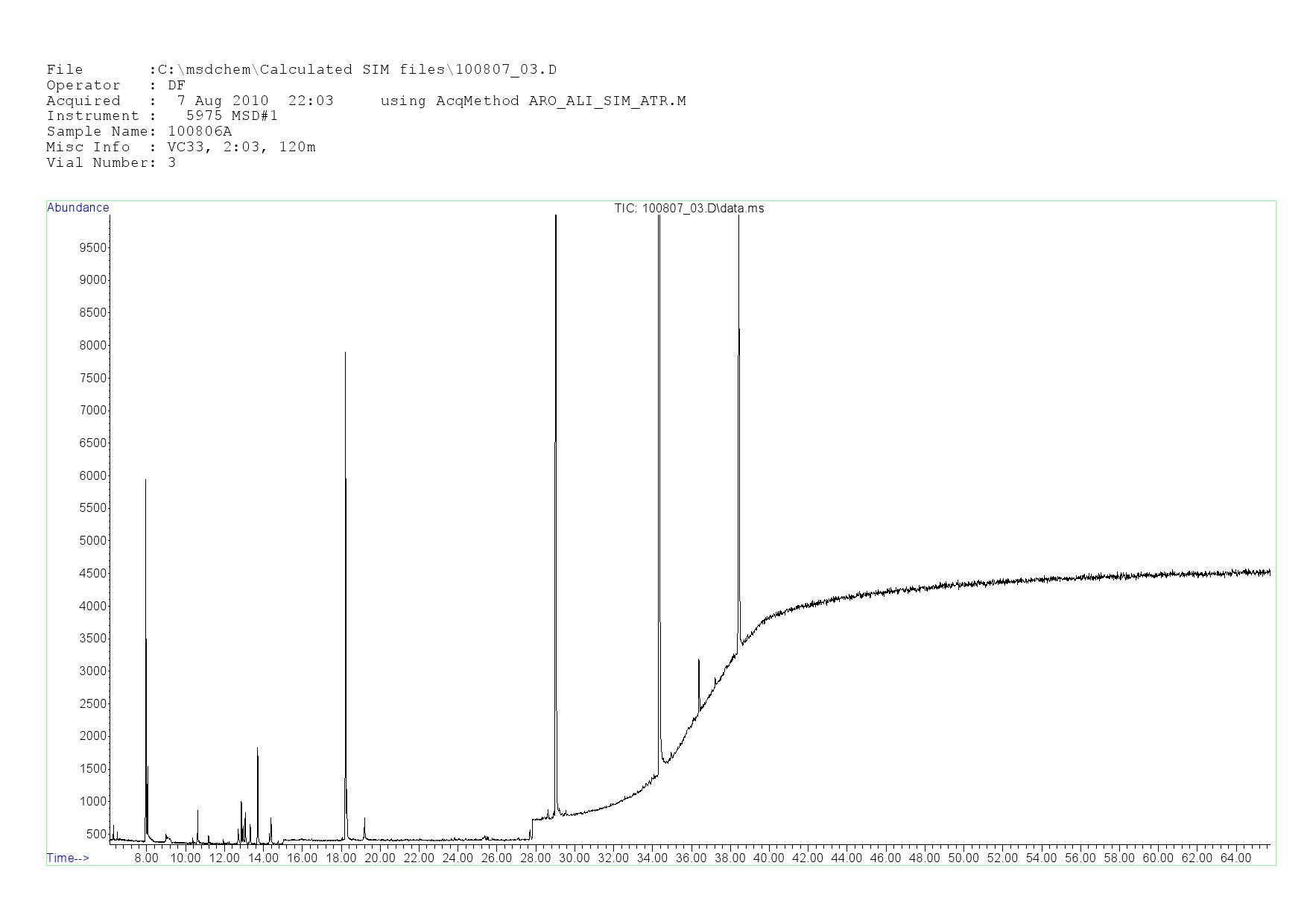Click the Time--> x-axis label
This screenshot has width=1307, height=924.
[68, 858]
